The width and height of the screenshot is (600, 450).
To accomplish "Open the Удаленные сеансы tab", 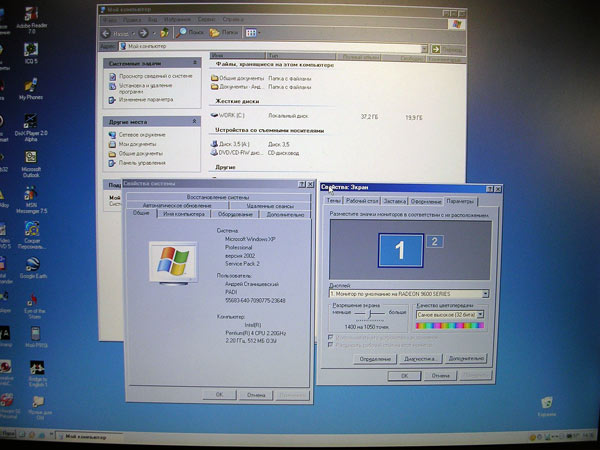I will (270, 206).
